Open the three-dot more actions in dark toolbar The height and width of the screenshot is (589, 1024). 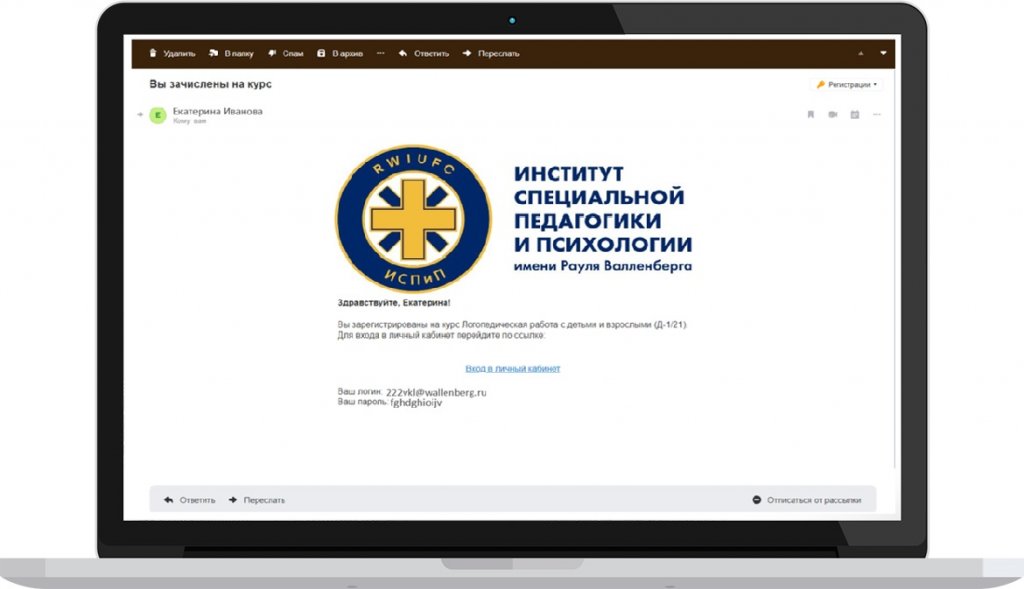381,54
